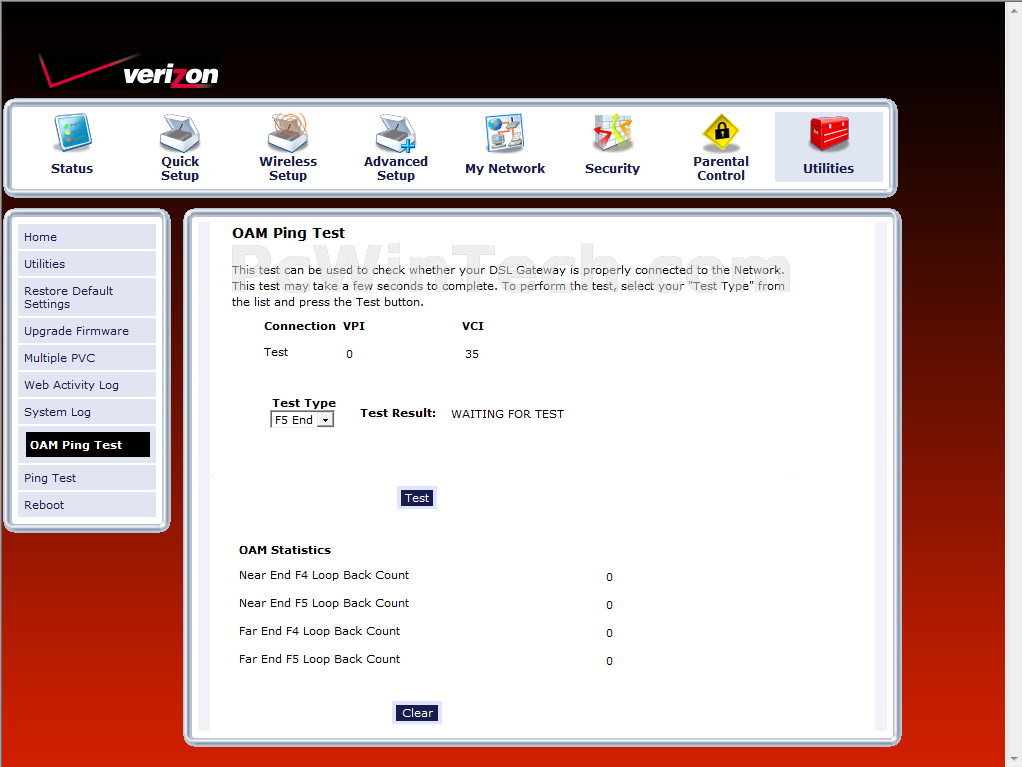Click the Test Result label

[398, 413]
